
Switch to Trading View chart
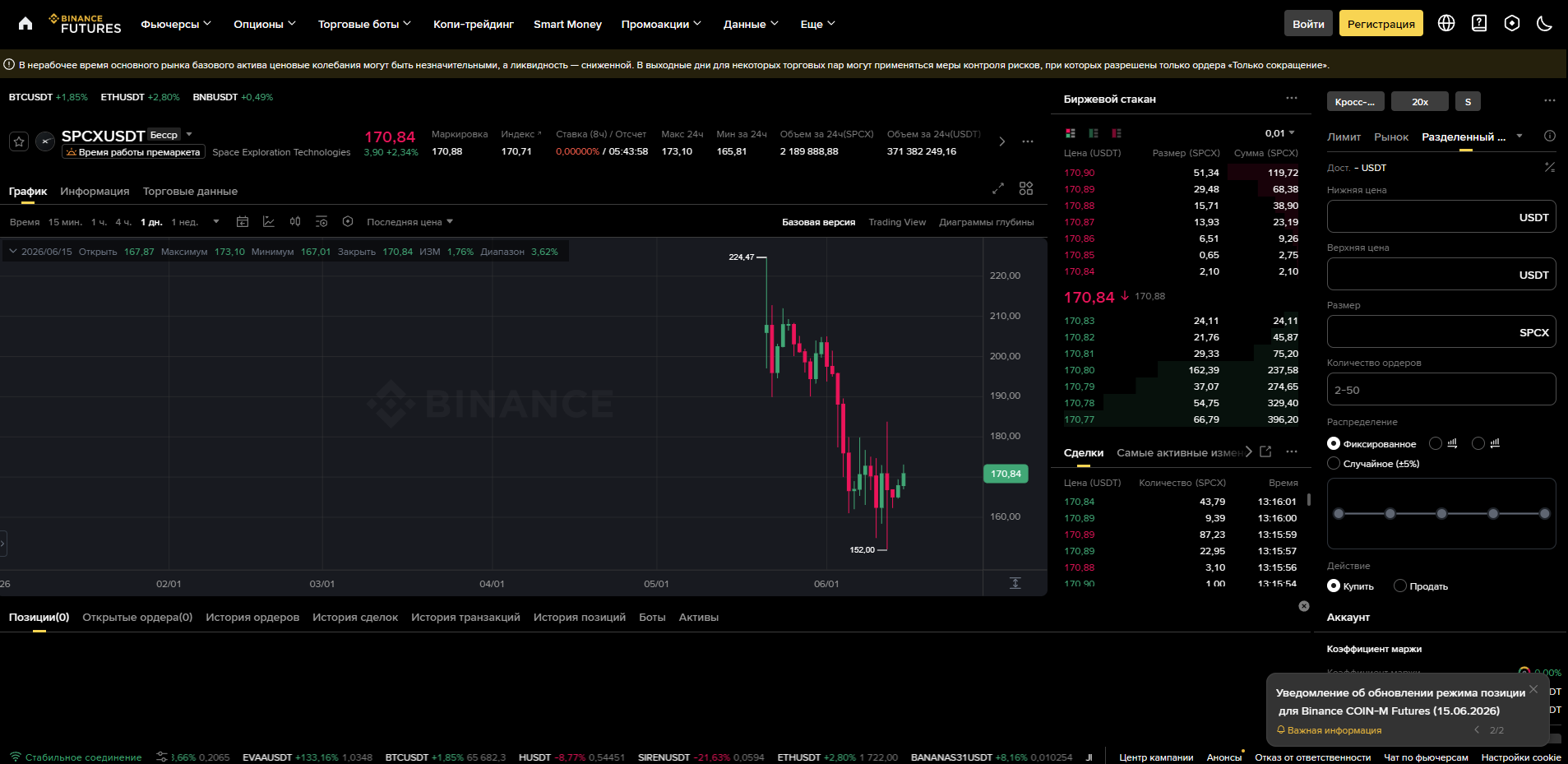[x=897, y=222]
